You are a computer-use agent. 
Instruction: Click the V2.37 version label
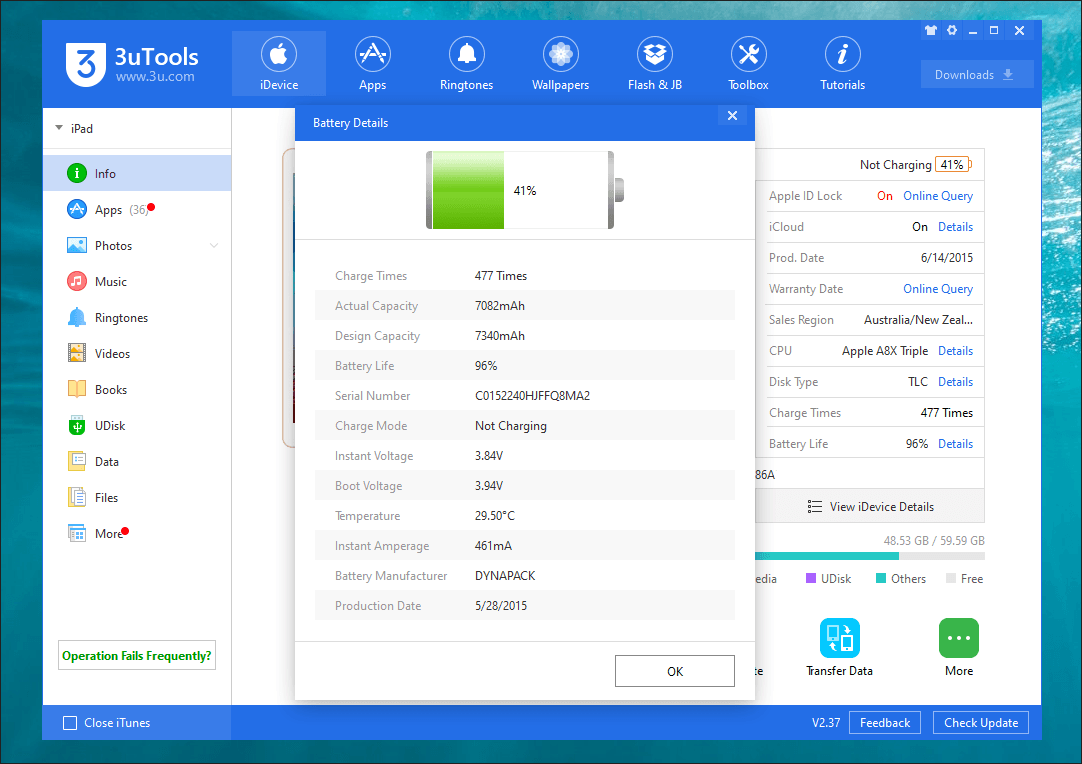click(x=826, y=723)
